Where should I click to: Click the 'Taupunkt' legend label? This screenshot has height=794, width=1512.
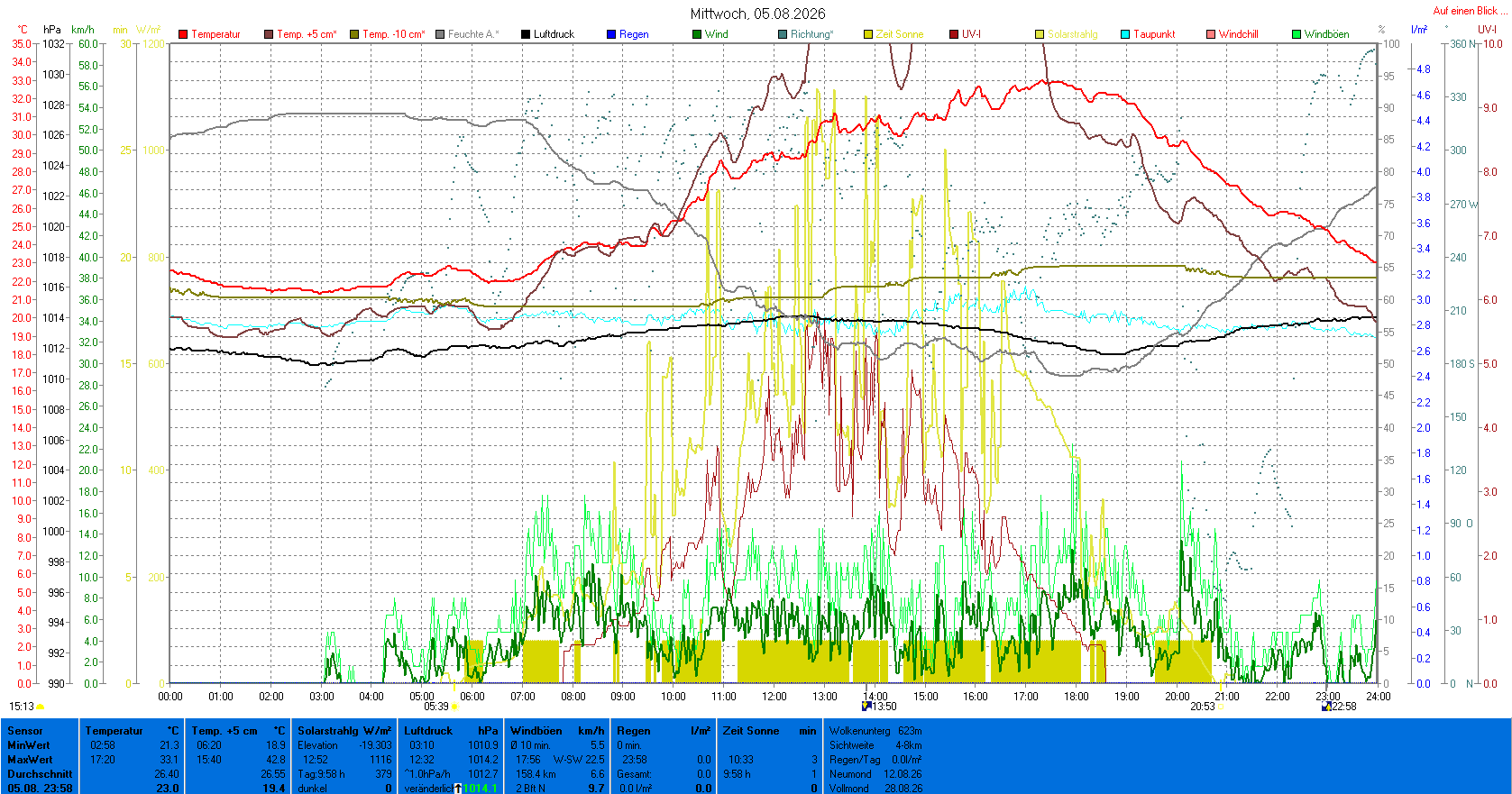click(1154, 34)
